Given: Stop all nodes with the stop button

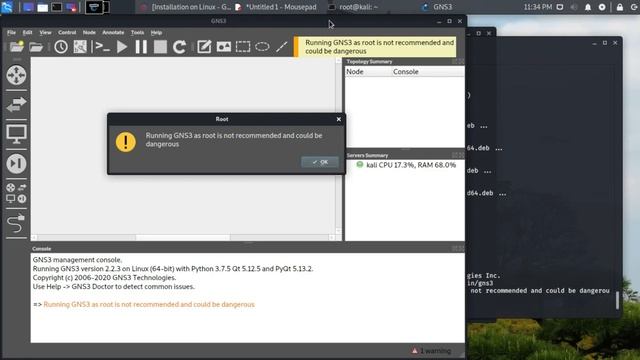Looking at the screenshot, I should coord(160,47).
